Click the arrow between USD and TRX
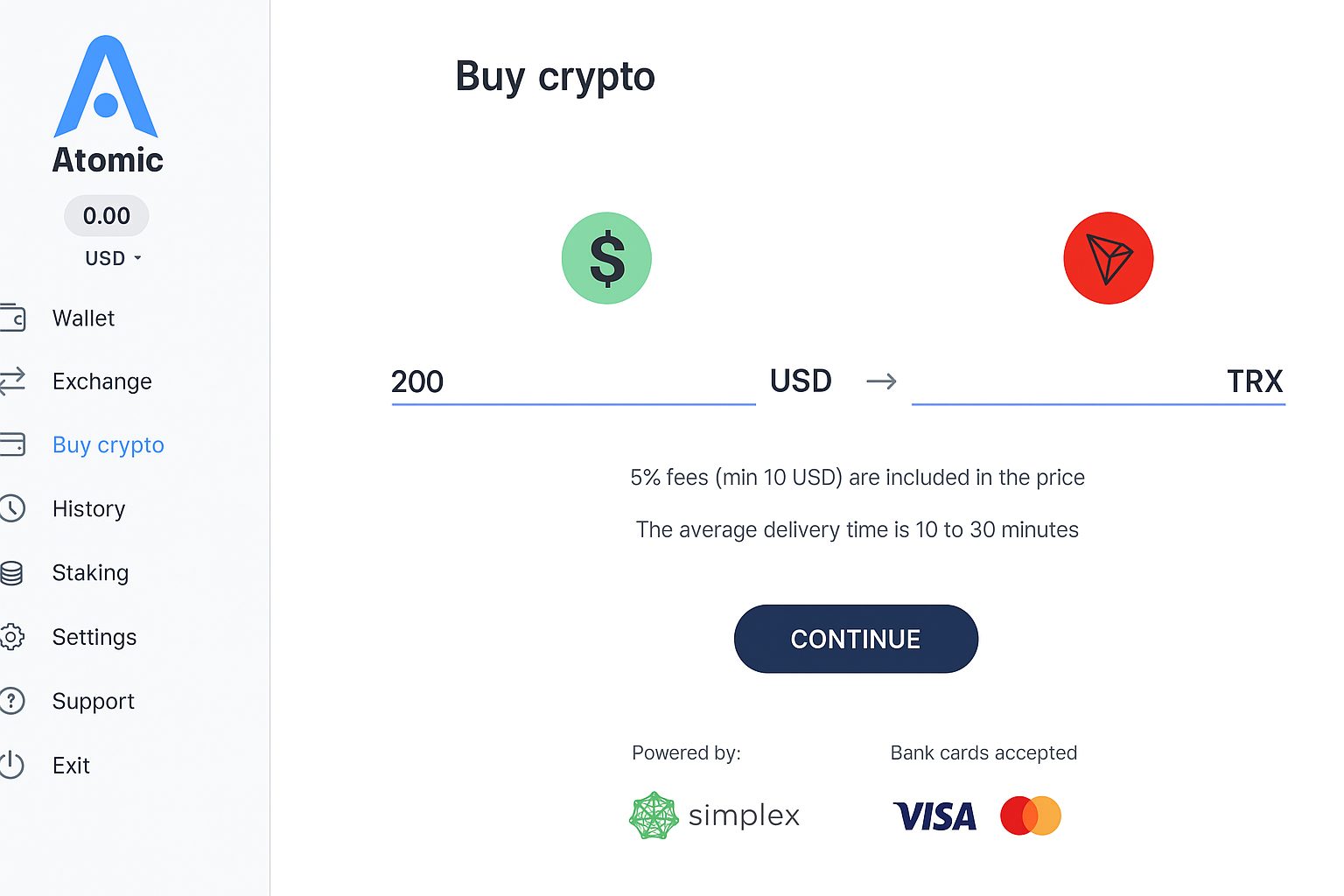1344x896 pixels. pos(881,381)
